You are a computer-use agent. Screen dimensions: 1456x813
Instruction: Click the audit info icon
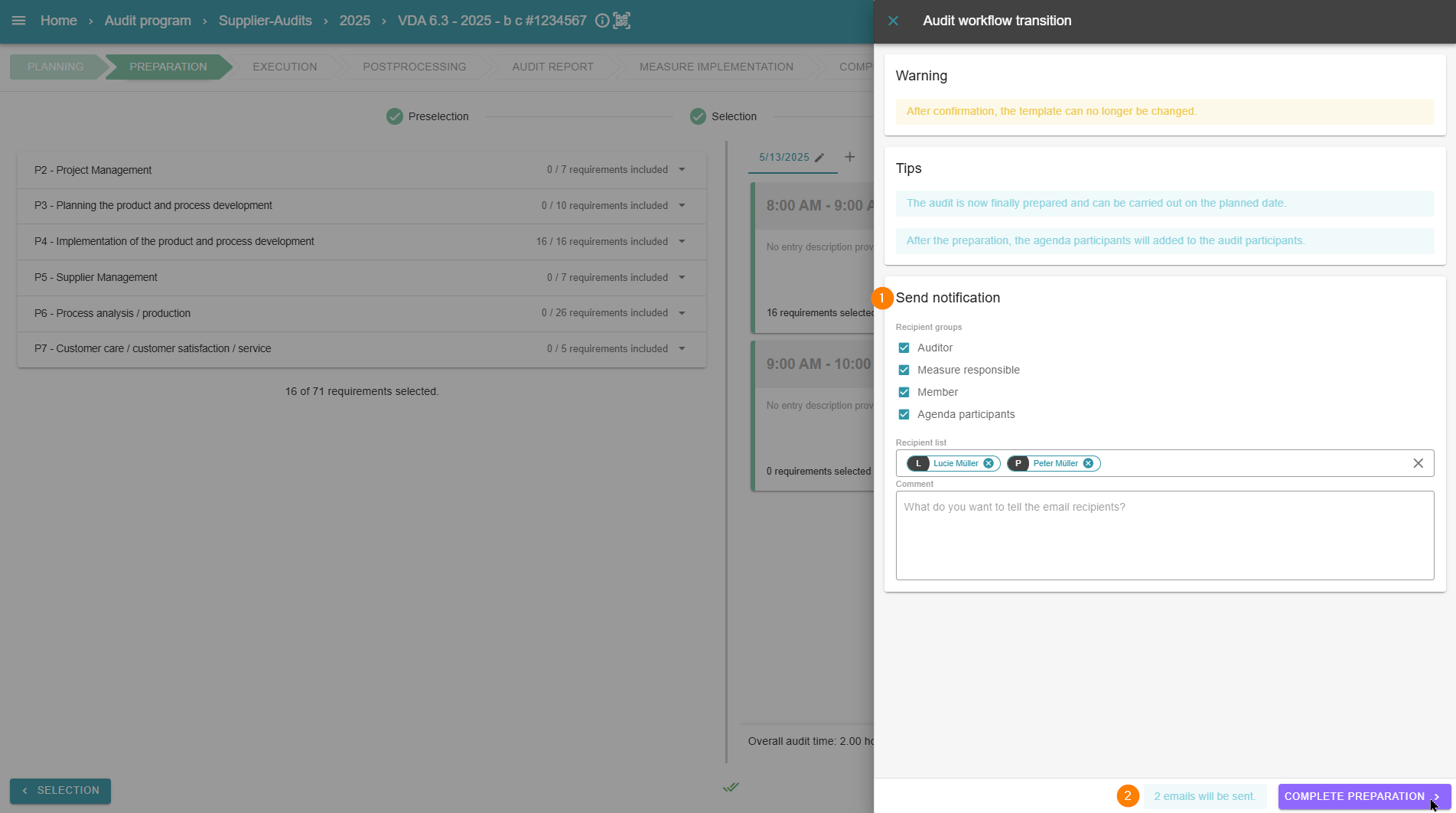pos(602,21)
